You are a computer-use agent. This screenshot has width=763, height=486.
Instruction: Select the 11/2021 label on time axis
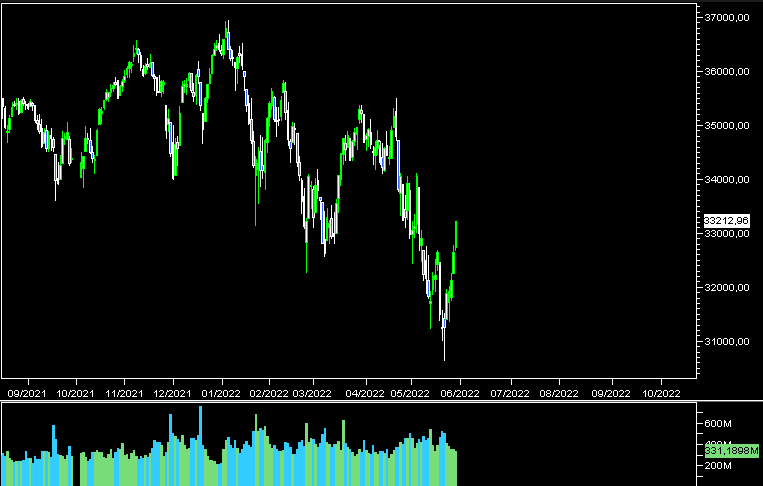[124, 393]
